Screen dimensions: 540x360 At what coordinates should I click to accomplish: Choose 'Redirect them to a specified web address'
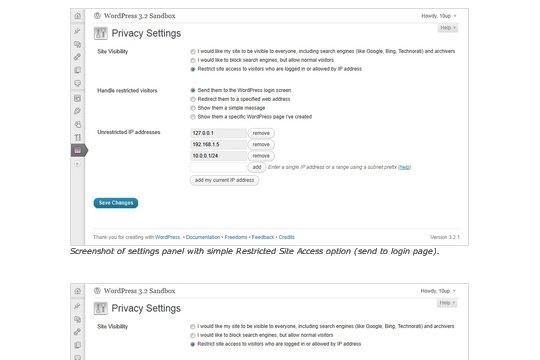193,99
